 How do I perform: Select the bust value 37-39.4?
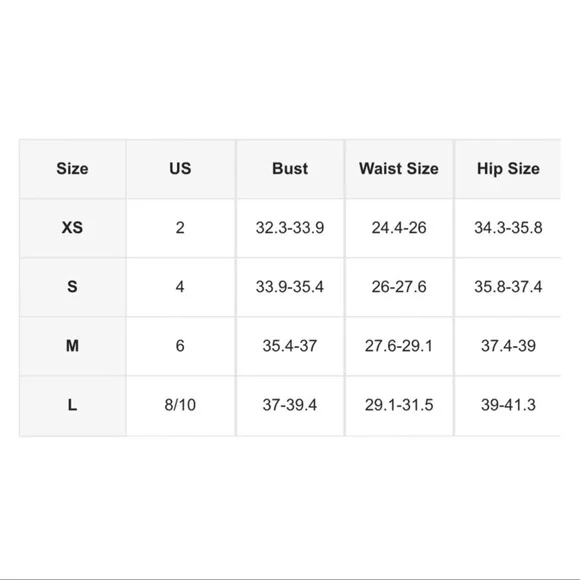pyautogui.click(x=290, y=405)
